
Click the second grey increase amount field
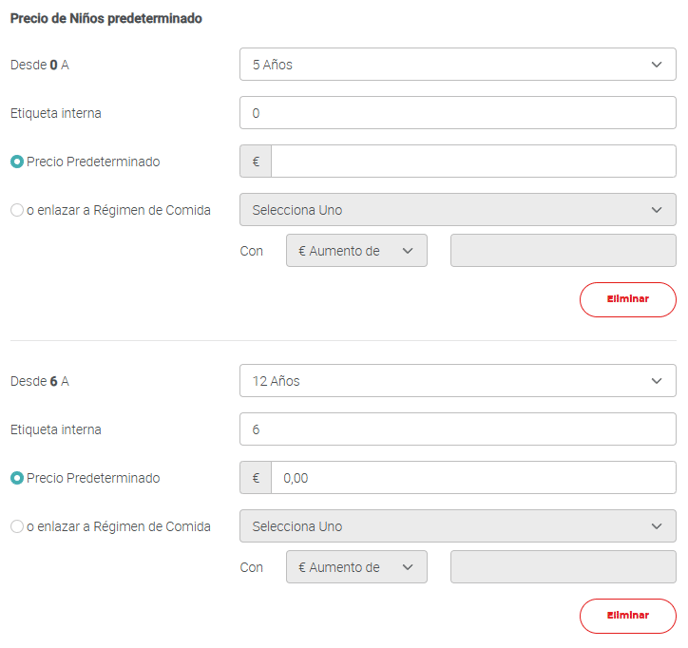click(563, 567)
